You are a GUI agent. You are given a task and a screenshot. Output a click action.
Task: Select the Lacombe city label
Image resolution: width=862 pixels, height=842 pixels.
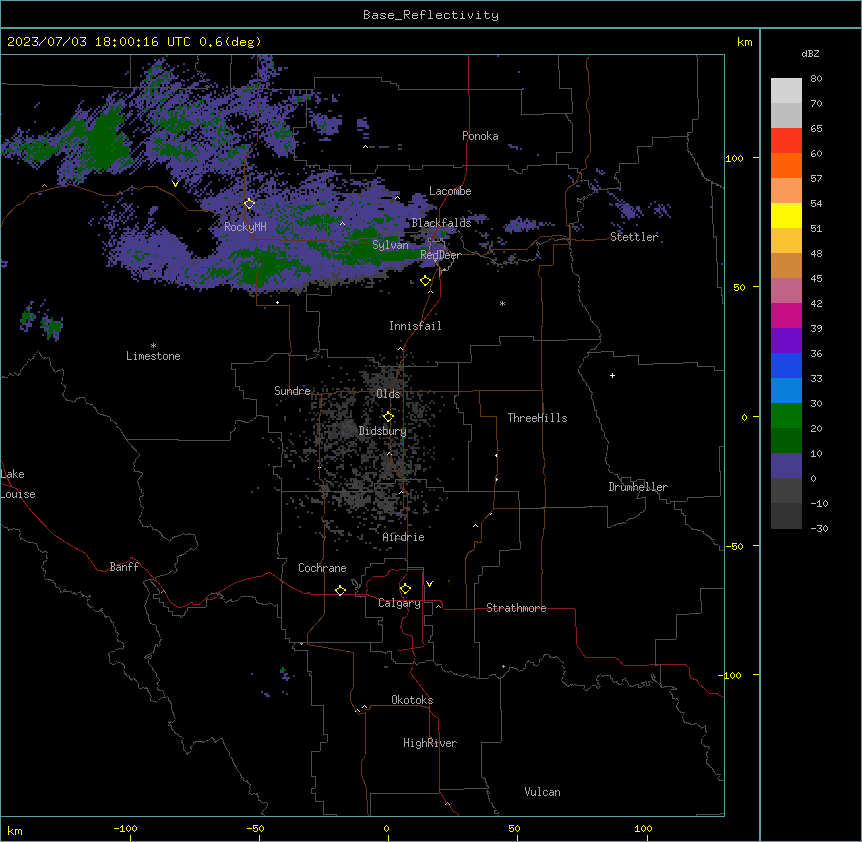coord(450,191)
